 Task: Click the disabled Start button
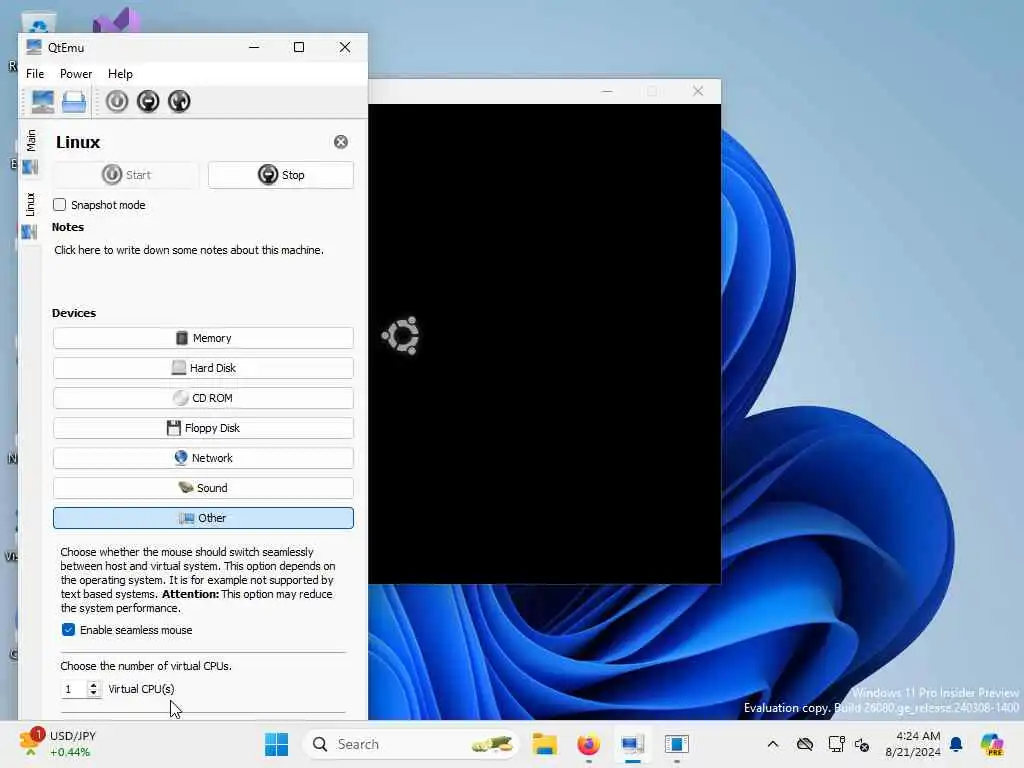125,175
